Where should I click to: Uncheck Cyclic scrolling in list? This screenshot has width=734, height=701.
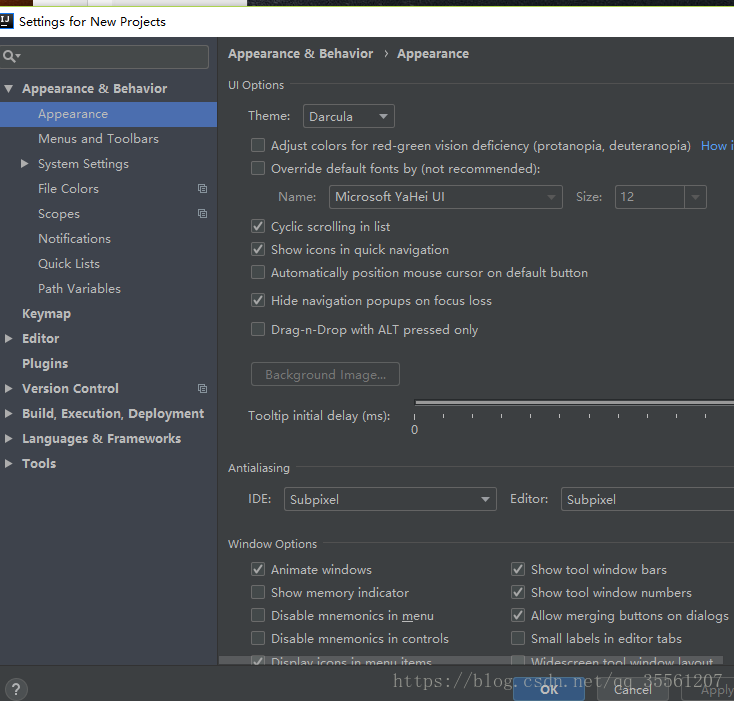[258, 226]
